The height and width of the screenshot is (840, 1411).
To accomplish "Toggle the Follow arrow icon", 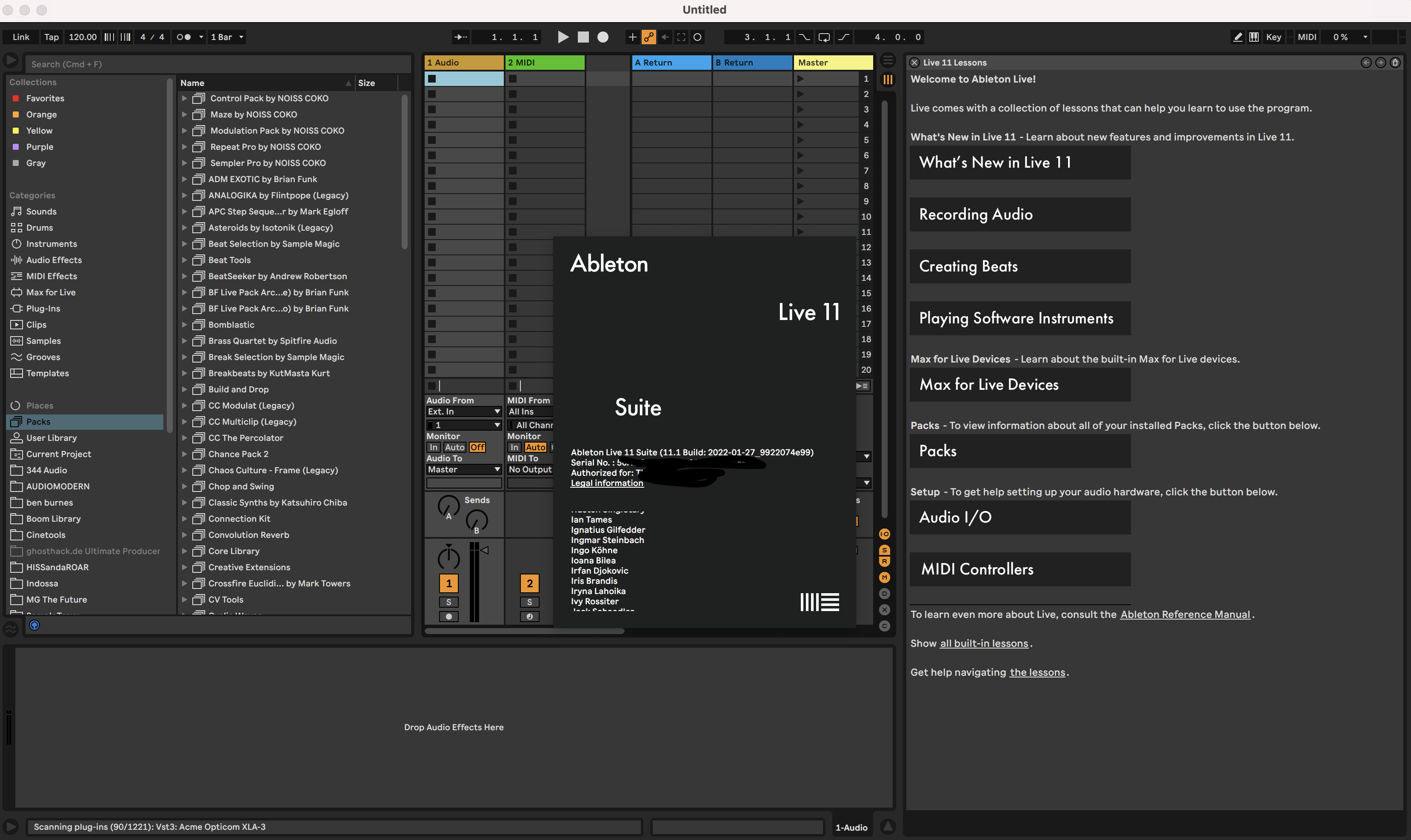I will coord(461,37).
